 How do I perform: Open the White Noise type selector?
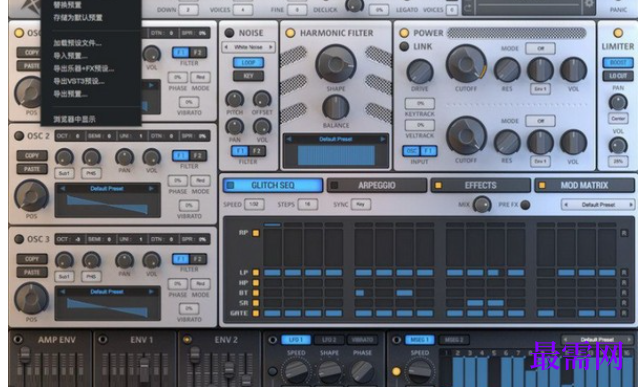pos(248,47)
